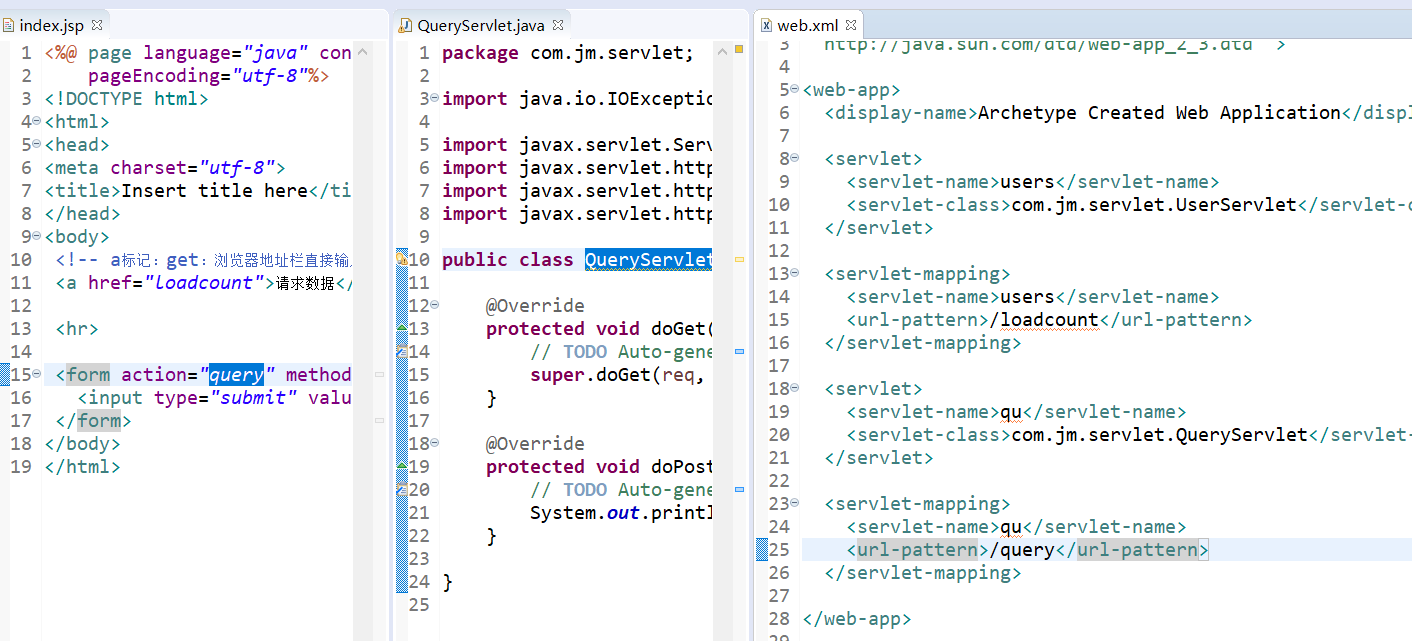The height and width of the screenshot is (641, 1412).
Task: Click the TODO task marker next to line 20
Action: pyautogui.click(x=400, y=489)
